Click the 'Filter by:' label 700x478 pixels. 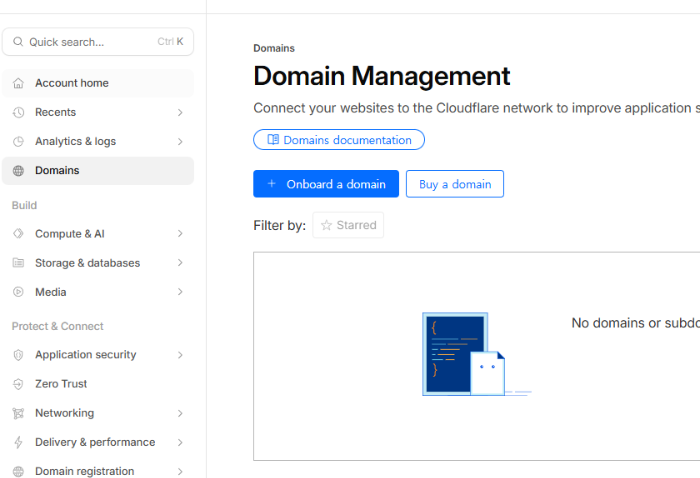coord(279,225)
